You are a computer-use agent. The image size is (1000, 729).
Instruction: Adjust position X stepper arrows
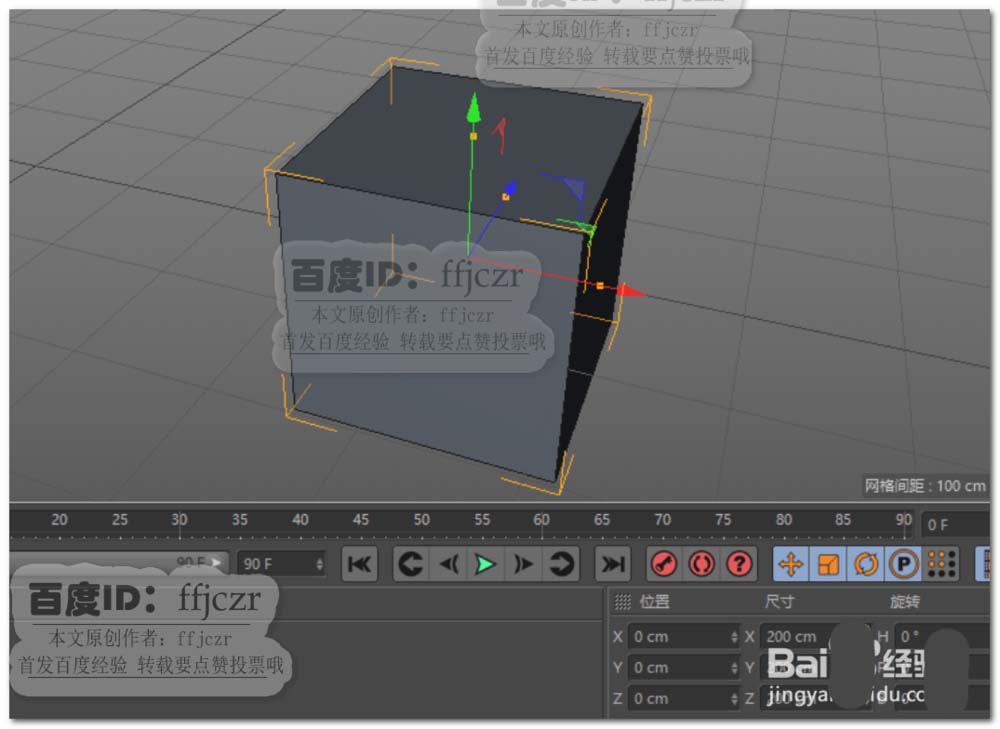click(734, 637)
